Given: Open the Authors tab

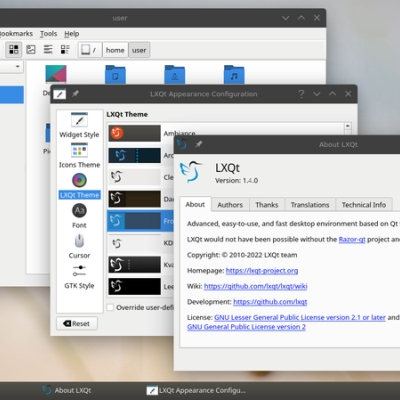Looking at the screenshot, I should tap(230, 205).
